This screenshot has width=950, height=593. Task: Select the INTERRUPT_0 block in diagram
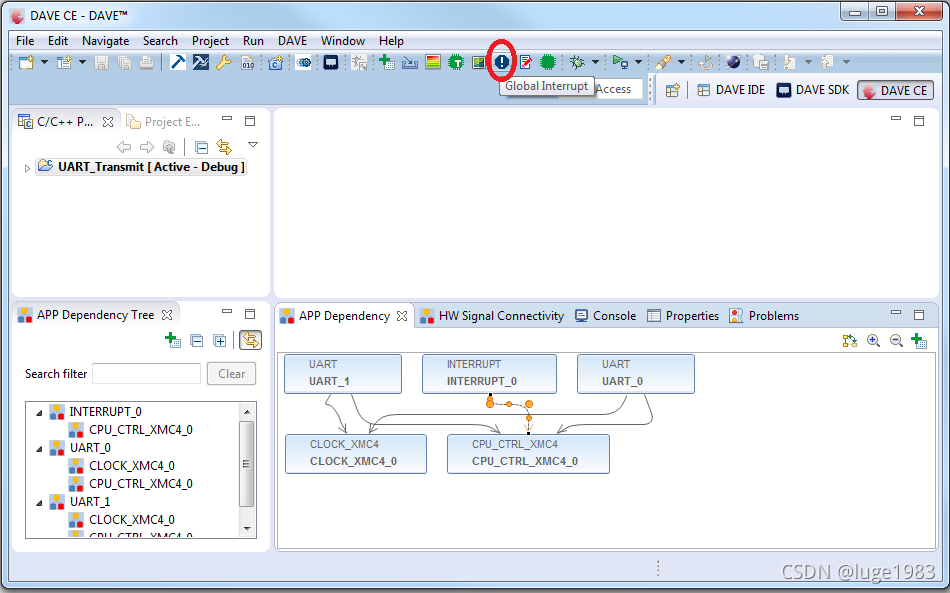coord(489,374)
